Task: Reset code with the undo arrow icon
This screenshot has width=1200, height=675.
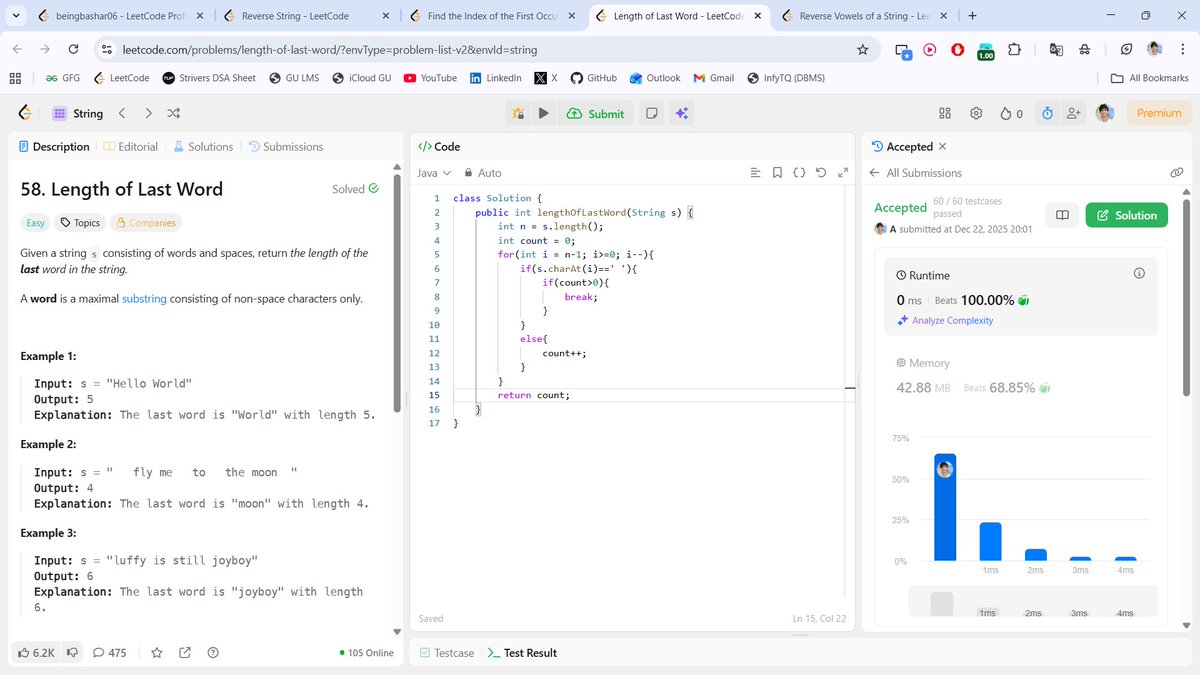Action: coord(821,172)
